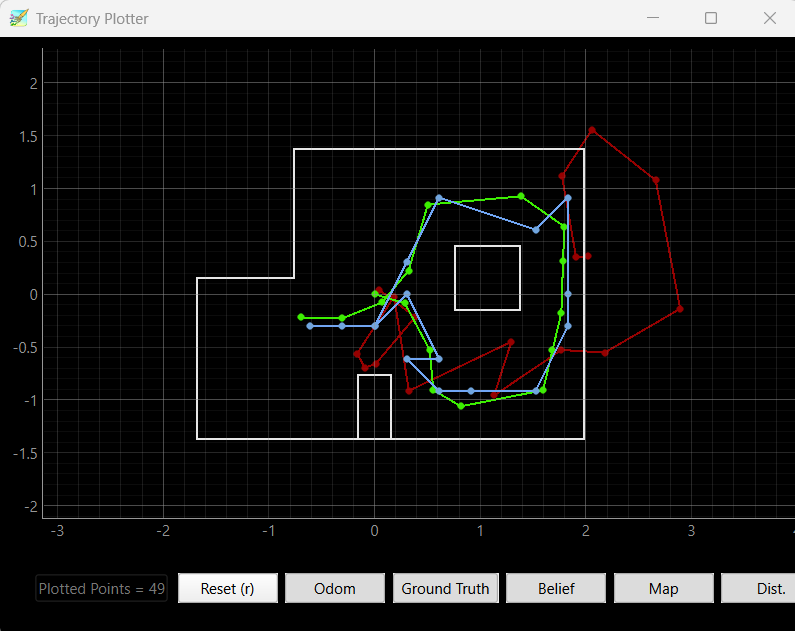This screenshot has height=631, width=795.
Task: Click y-axis label 1.5
Action: 28,137
